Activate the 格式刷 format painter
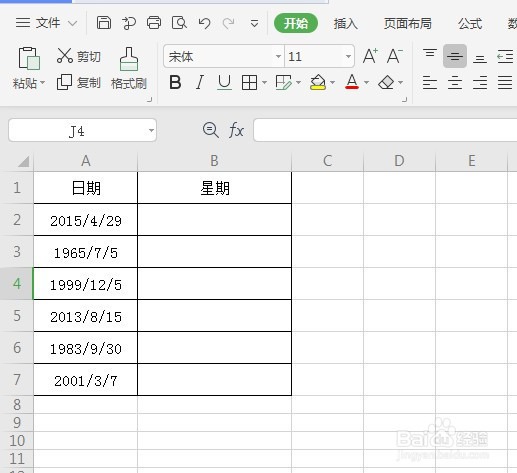Screen dimensions: 517x473 (x=129, y=68)
